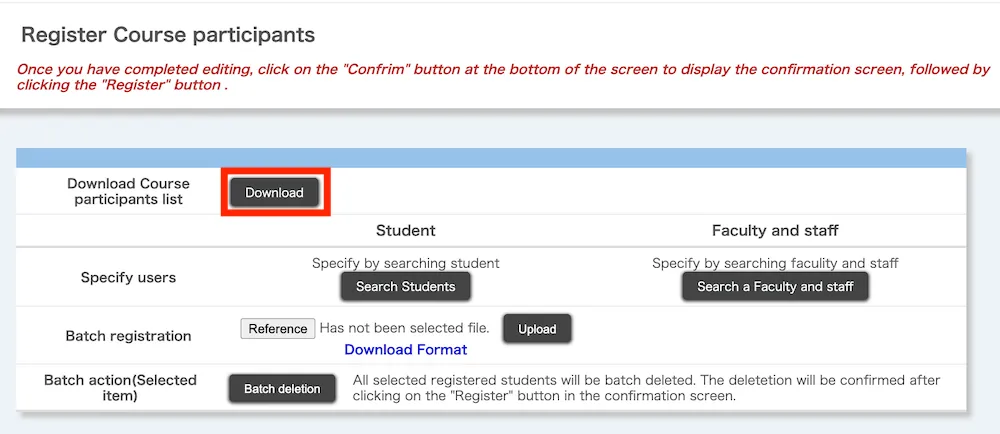The image size is (1000, 434).
Task: Click the batch deletion description text
Action: (647, 388)
